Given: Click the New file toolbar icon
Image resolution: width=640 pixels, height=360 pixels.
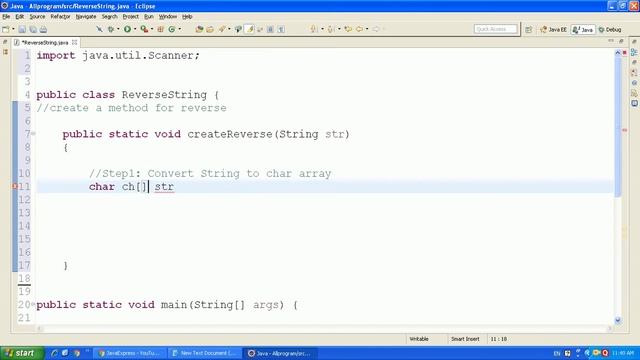Looking at the screenshot, I should point(6,29).
